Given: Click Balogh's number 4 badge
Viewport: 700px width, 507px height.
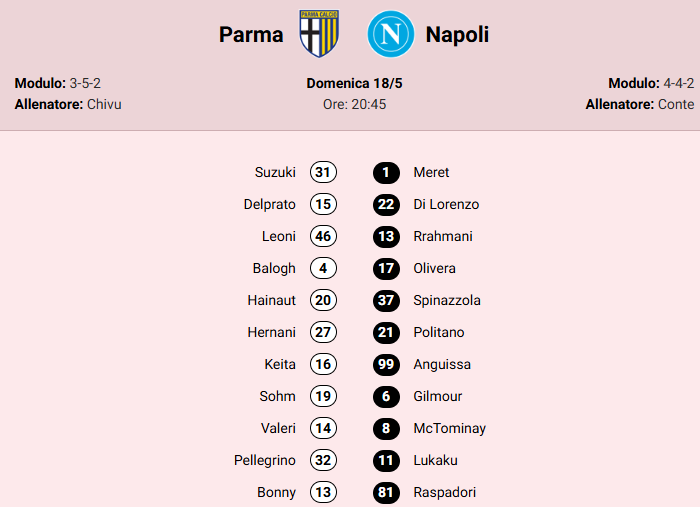Looking at the screenshot, I should point(323,268).
